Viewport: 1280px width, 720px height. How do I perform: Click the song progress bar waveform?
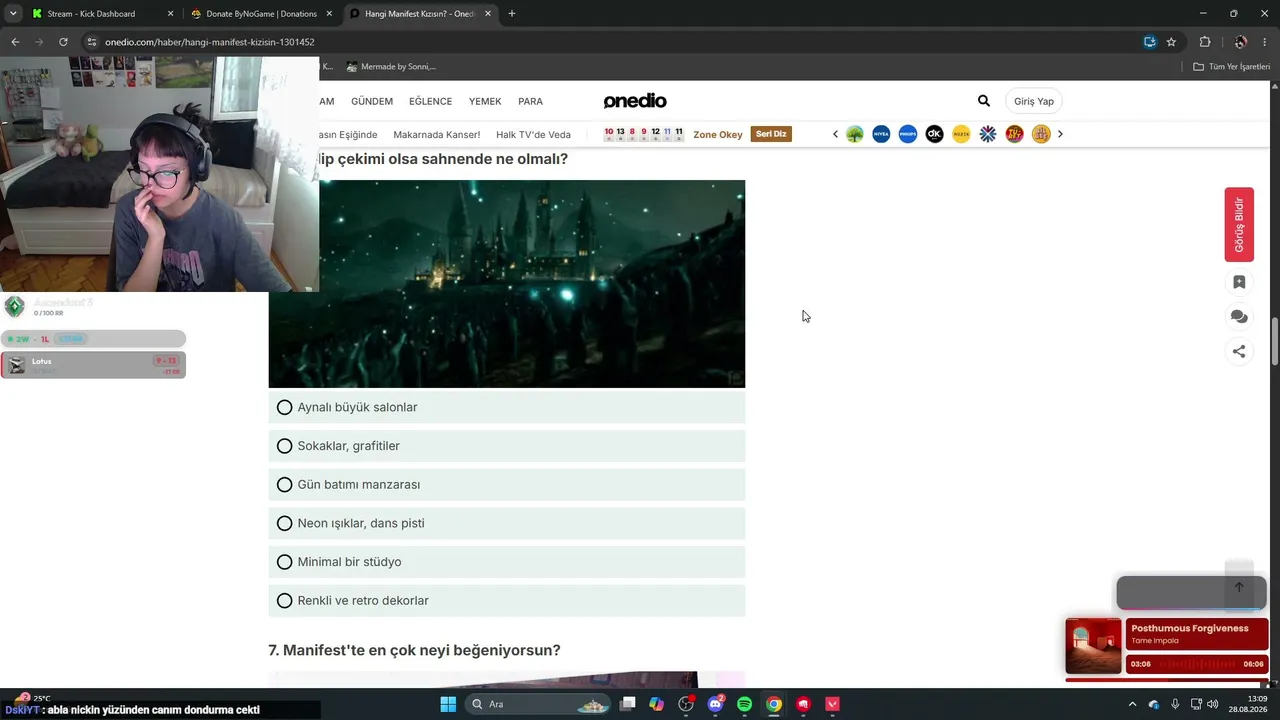coord(1196,664)
